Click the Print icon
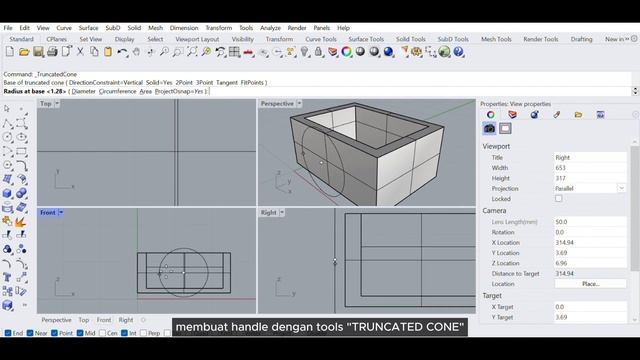 (52, 52)
